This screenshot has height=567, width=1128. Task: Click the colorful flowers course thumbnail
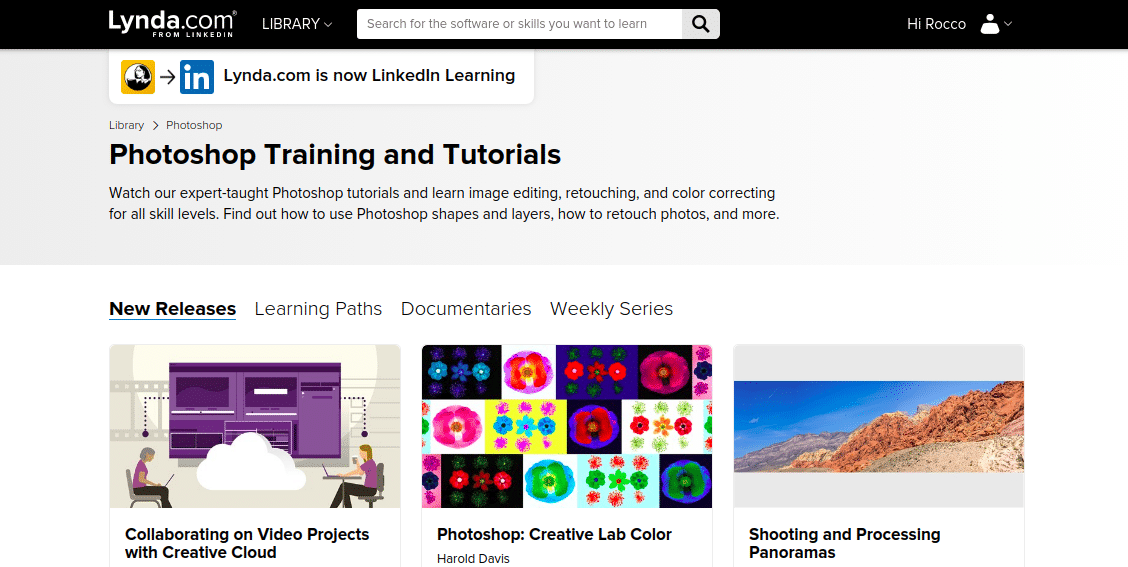tap(567, 426)
